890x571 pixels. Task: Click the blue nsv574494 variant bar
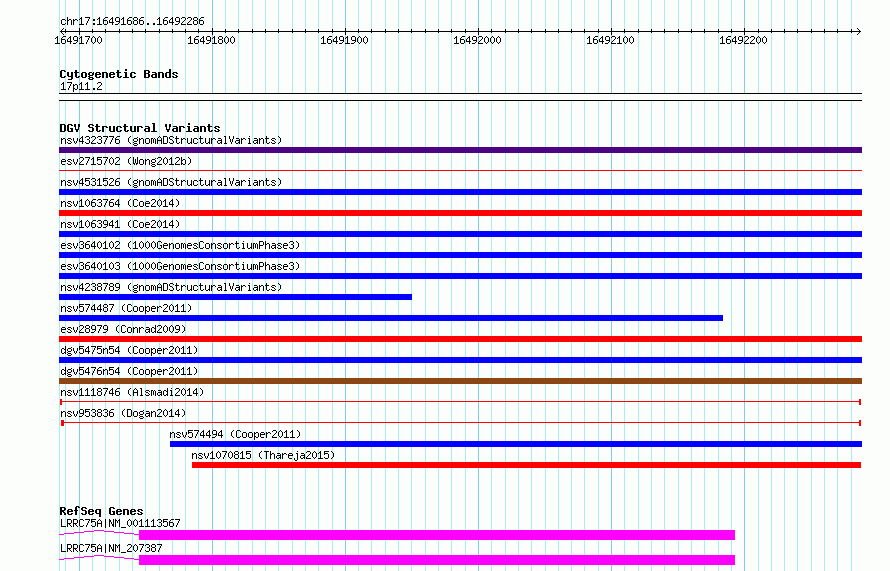[x=516, y=444]
